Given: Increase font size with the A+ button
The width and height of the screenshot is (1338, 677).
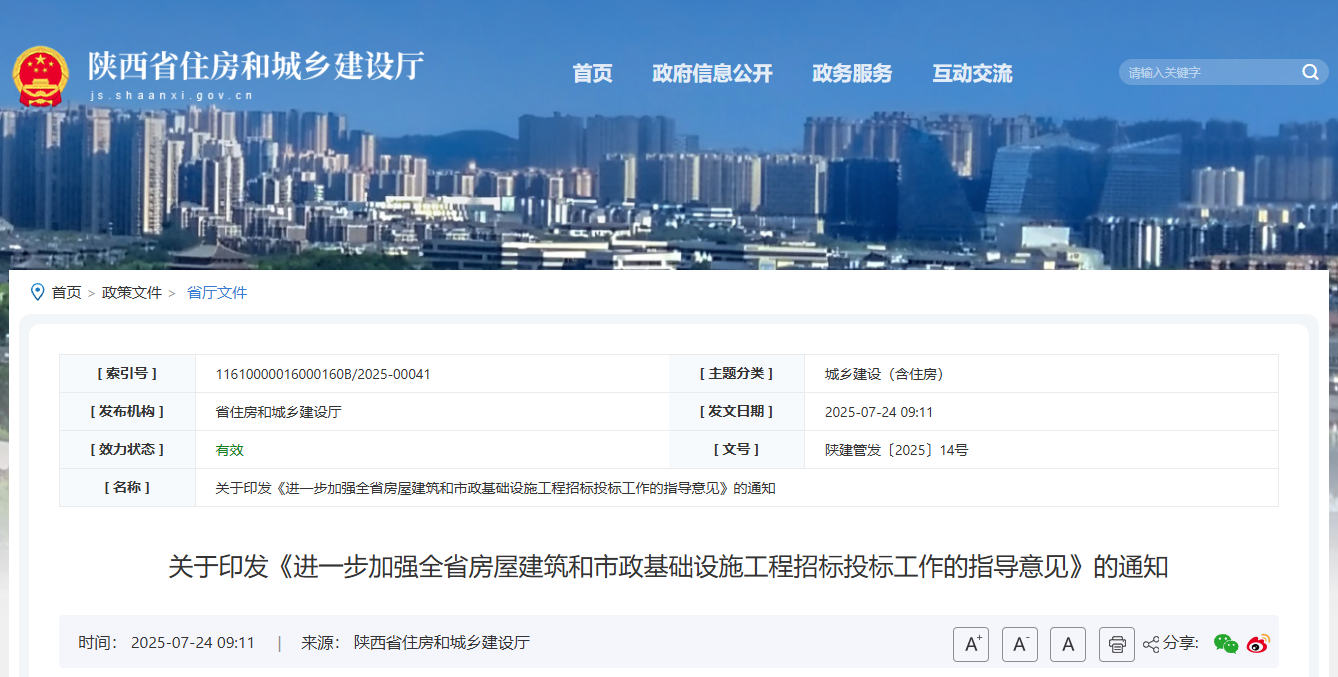Looking at the screenshot, I should click(x=972, y=644).
